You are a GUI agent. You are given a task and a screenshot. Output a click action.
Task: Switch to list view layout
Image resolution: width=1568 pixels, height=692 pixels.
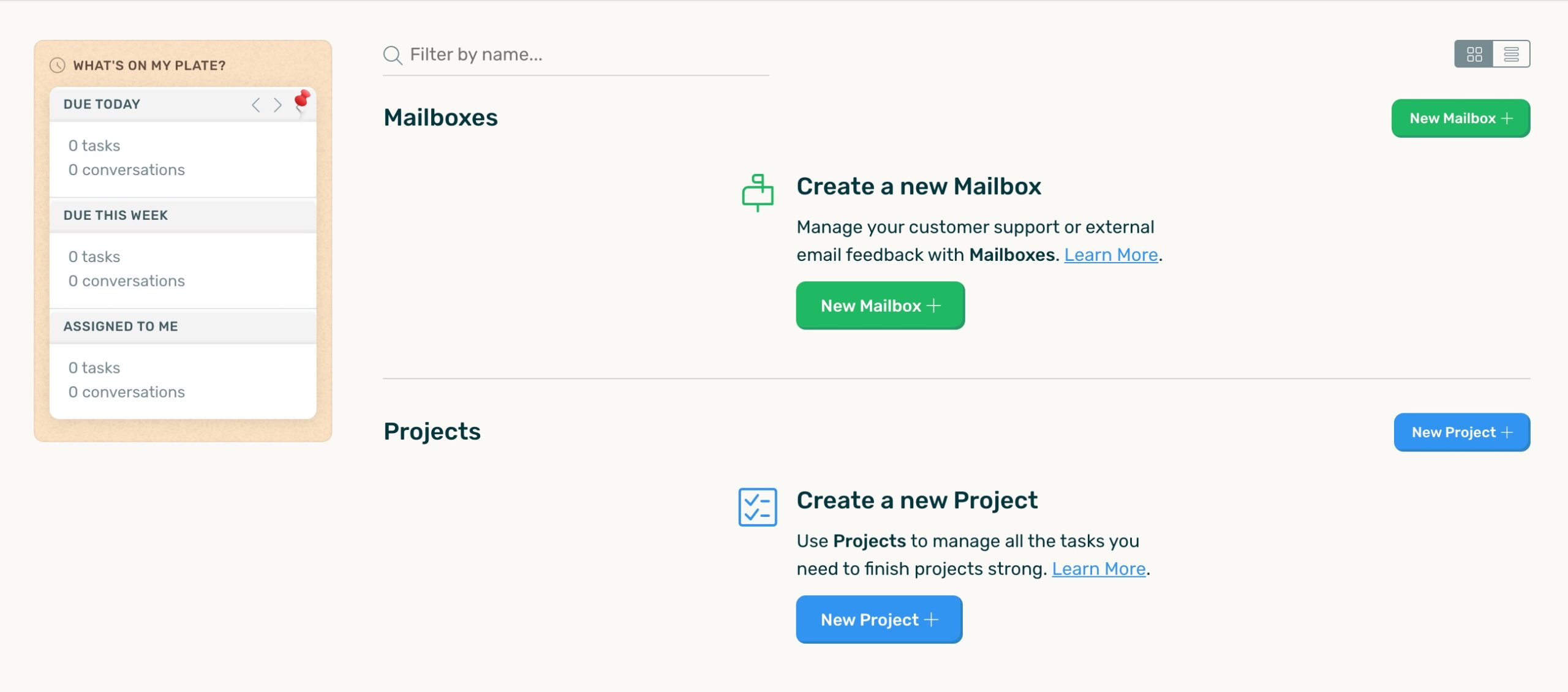pyautogui.click(x=1511, y=55)
